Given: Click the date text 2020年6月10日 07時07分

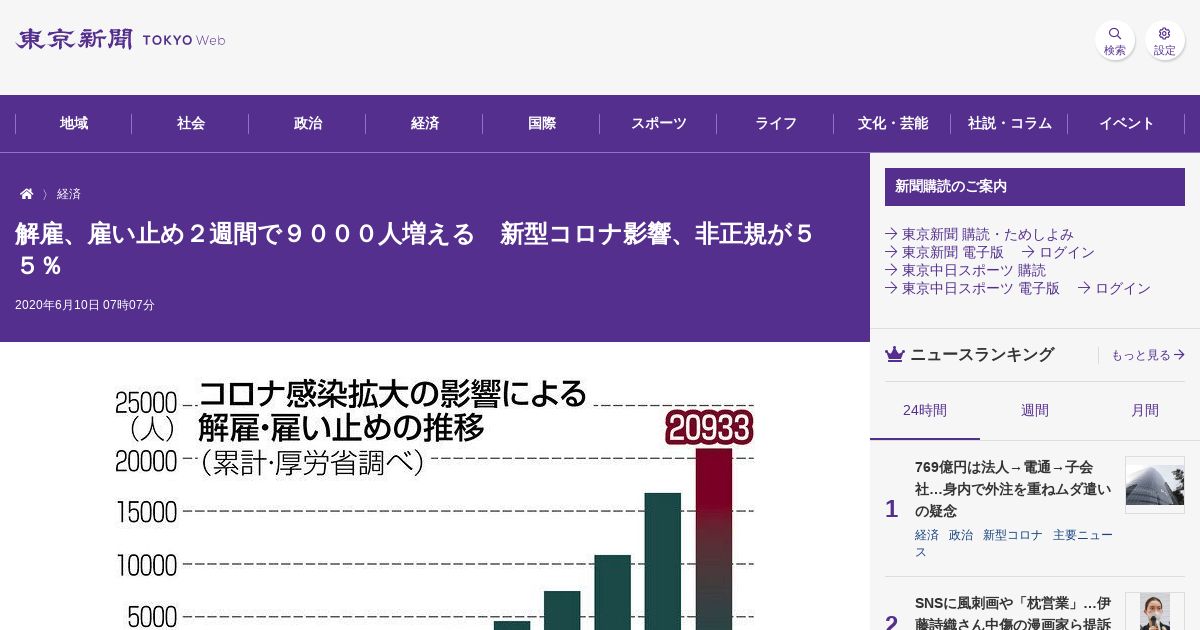Looking at the screenshot, I should click(85, 305).
